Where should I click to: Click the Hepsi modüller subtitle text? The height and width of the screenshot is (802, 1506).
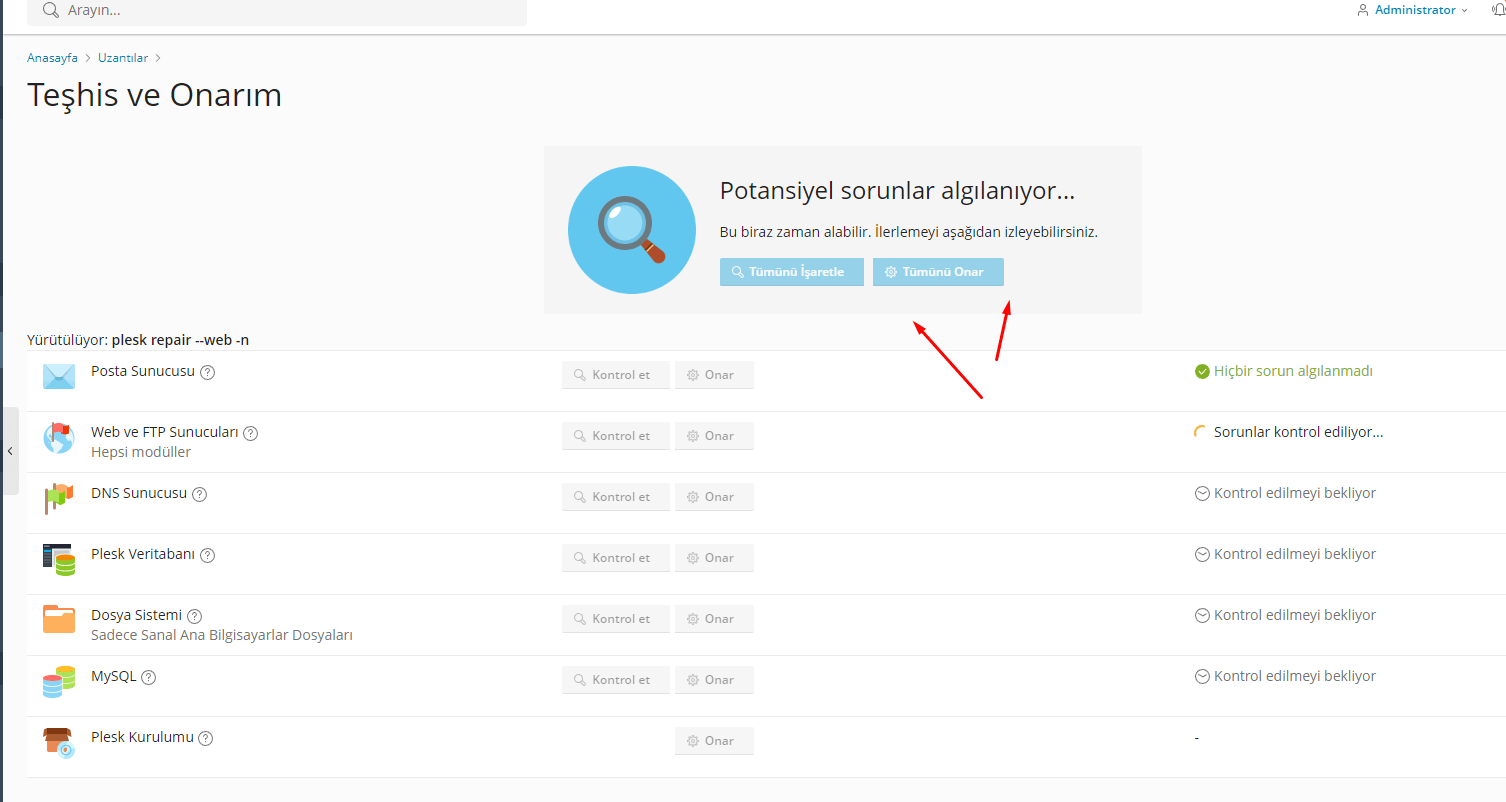click(x=141, y=452)
